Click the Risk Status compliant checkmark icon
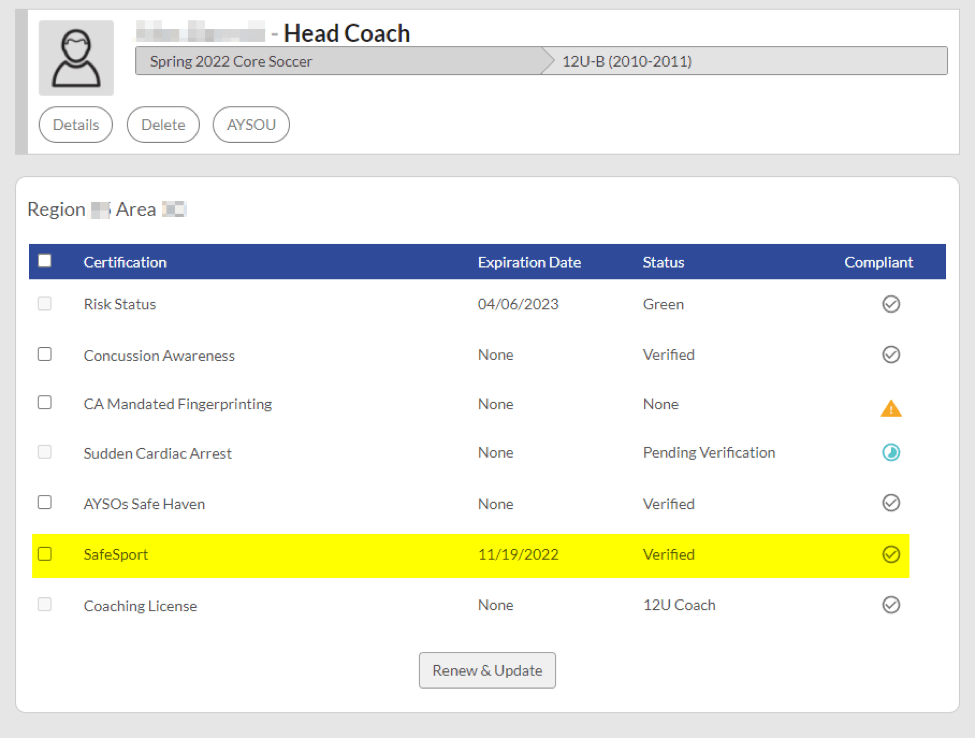Viewport: 975px width, 738px height. [891, 304]
